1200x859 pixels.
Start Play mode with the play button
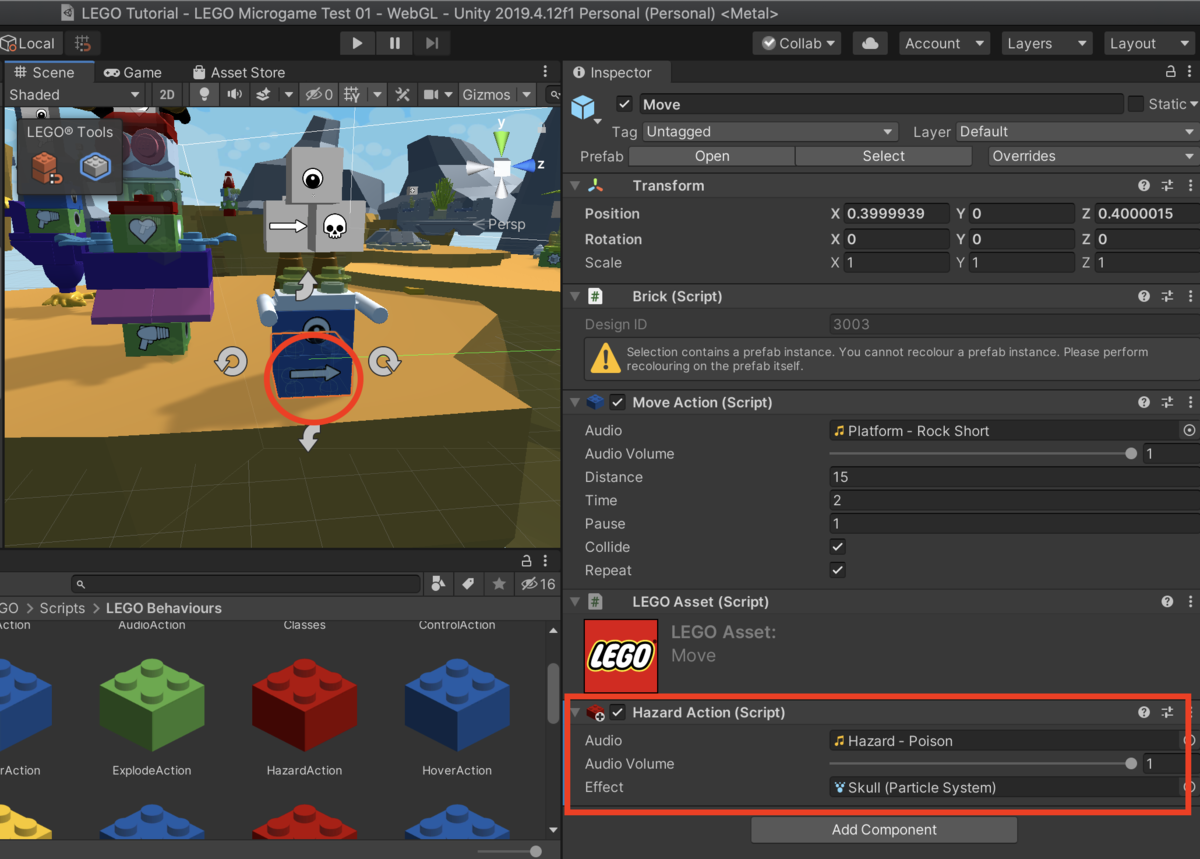(357, 43)
